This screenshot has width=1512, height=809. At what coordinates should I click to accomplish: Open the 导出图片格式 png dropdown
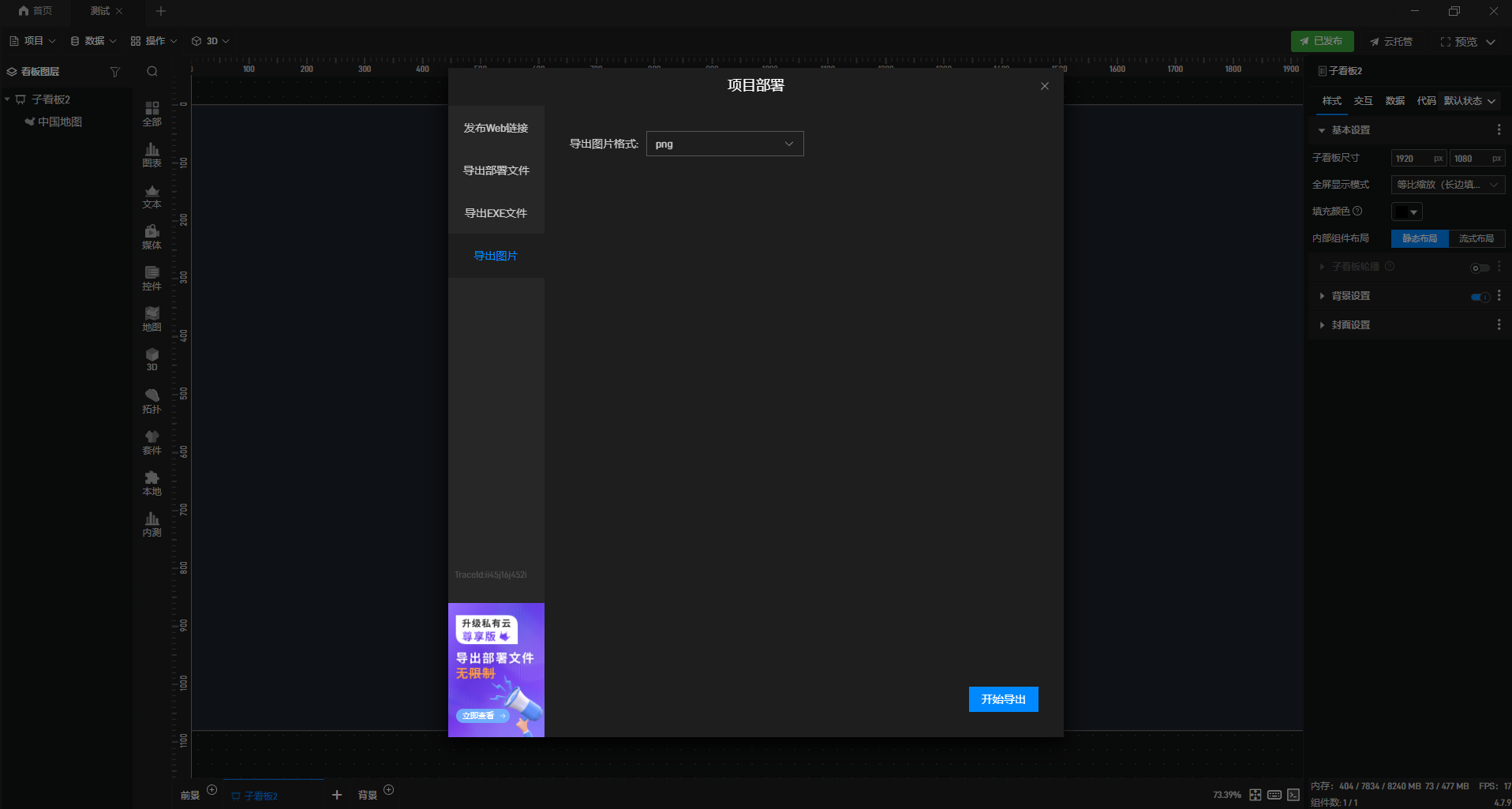coord(724,144)
